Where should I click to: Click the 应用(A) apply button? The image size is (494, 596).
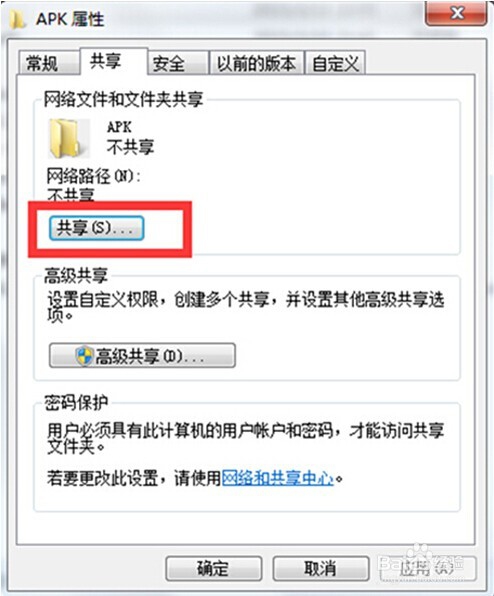point(428,569)
